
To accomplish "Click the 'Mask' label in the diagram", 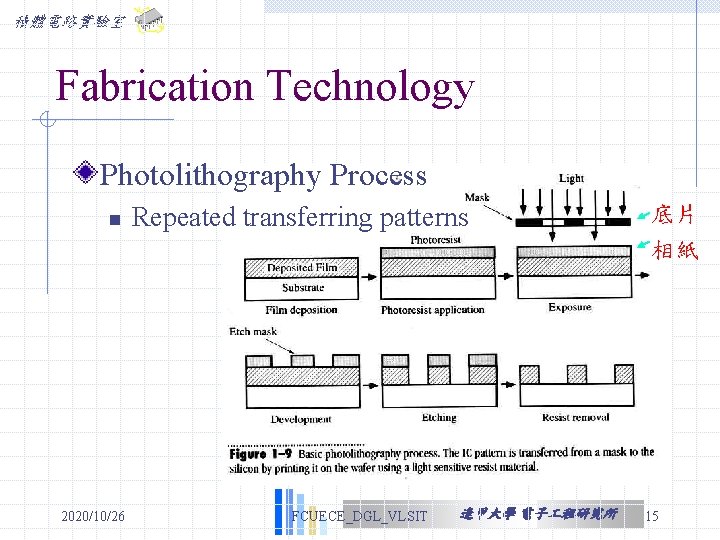I will pyautogui.click(x=477, y=197).
